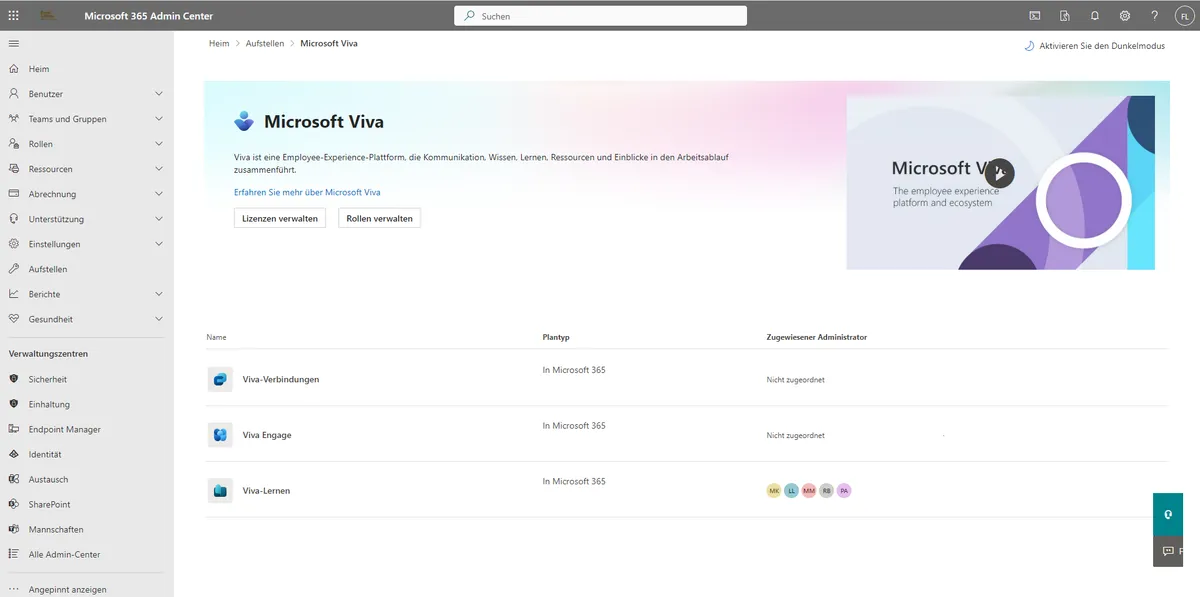Viewport: 1200px width, 597px height.
Task: Collapse the navigation hamburger menu
Action: click(14, 43)
